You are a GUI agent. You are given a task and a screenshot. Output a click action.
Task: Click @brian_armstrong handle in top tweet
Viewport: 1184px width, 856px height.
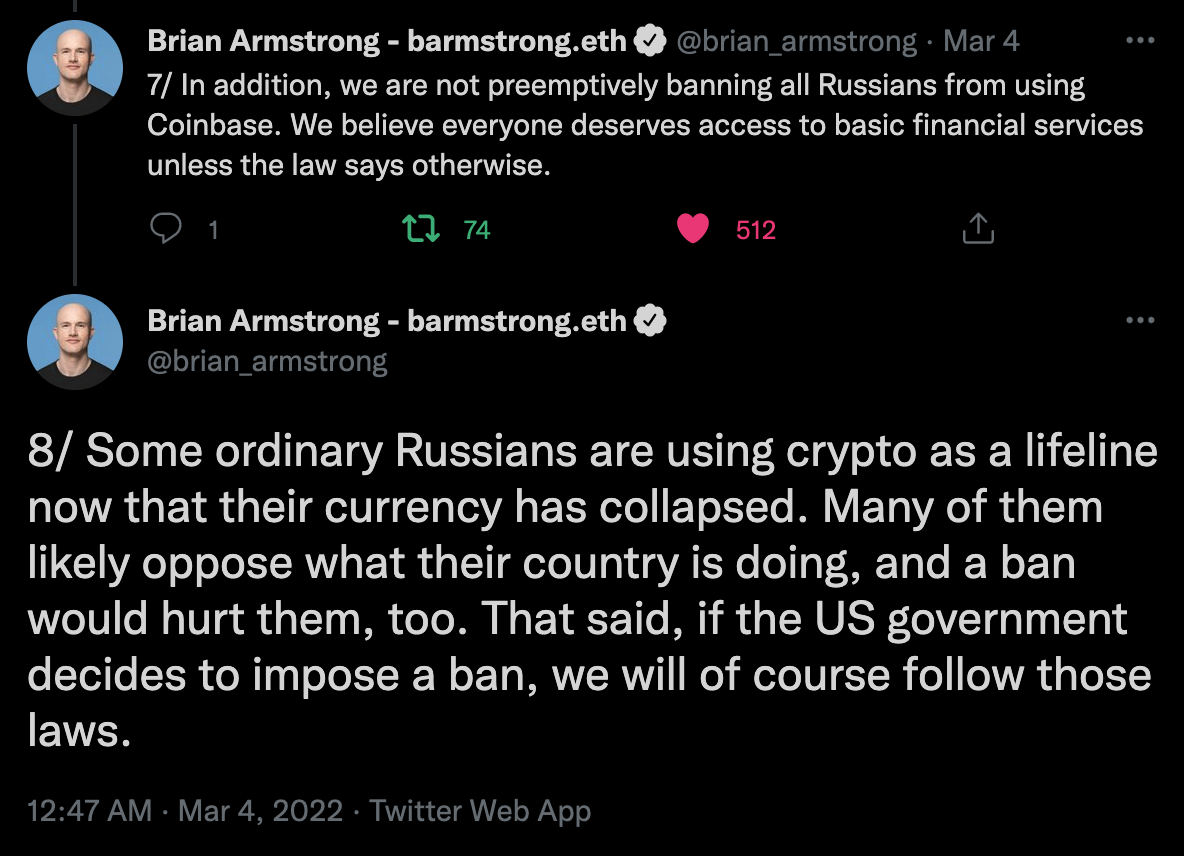point(796,42)
